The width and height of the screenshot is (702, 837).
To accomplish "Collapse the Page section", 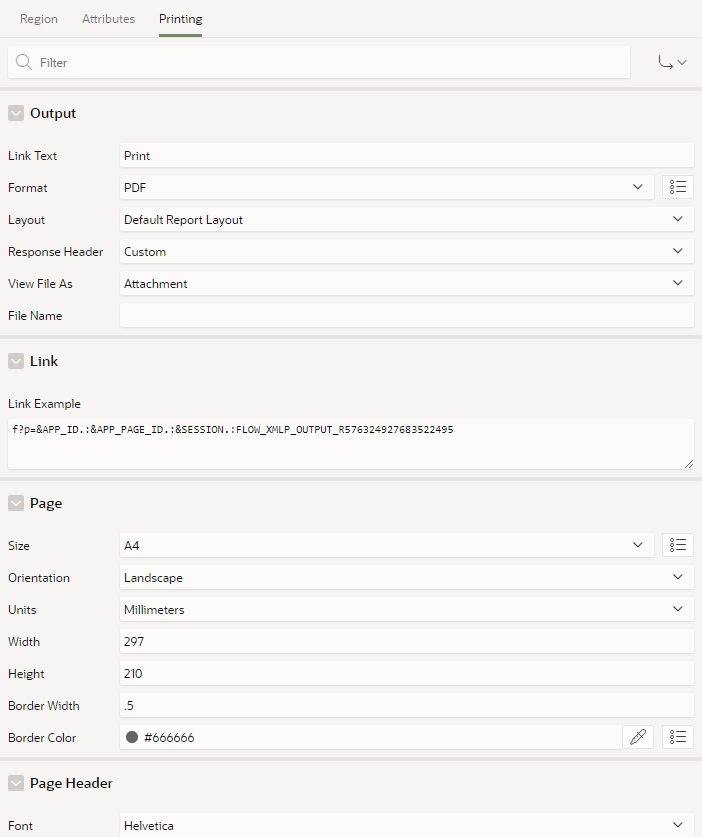I will (16, 503).
